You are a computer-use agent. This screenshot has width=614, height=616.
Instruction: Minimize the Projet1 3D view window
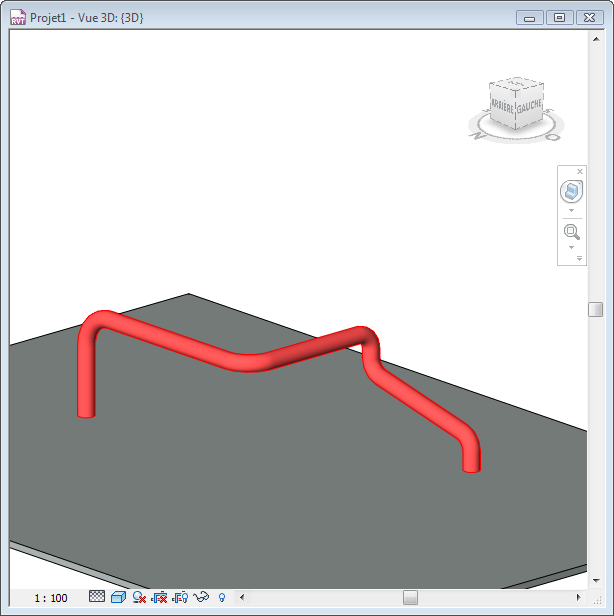[x=530, y=18]
